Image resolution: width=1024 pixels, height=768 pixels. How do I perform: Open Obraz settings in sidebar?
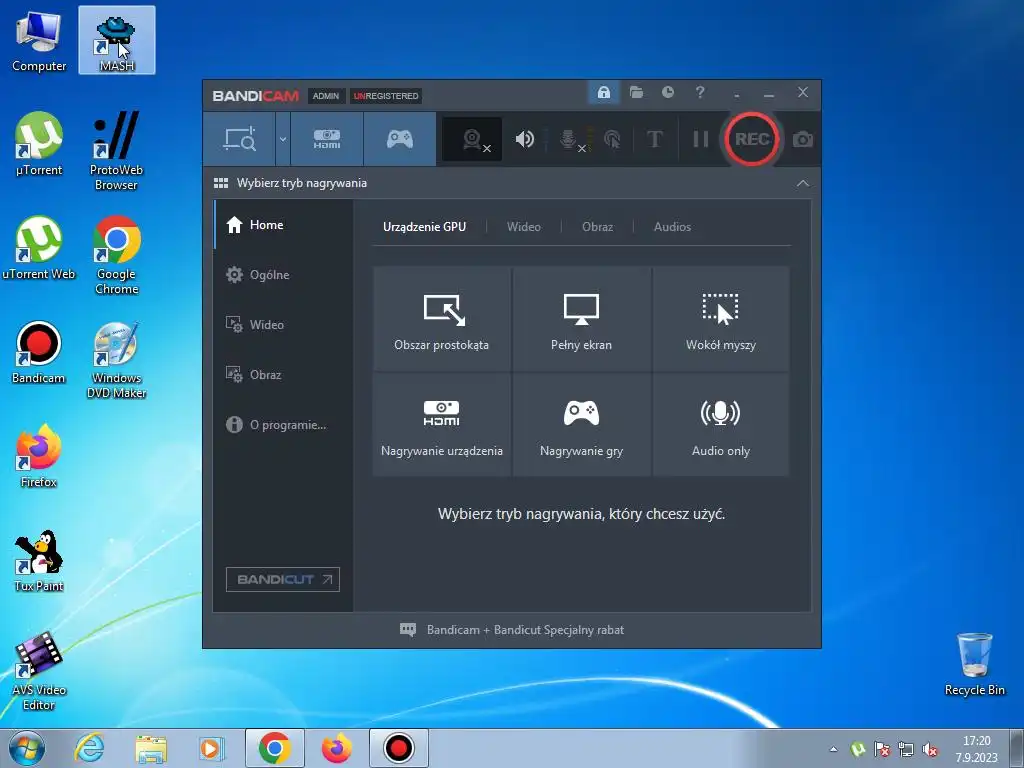[283, 375]
